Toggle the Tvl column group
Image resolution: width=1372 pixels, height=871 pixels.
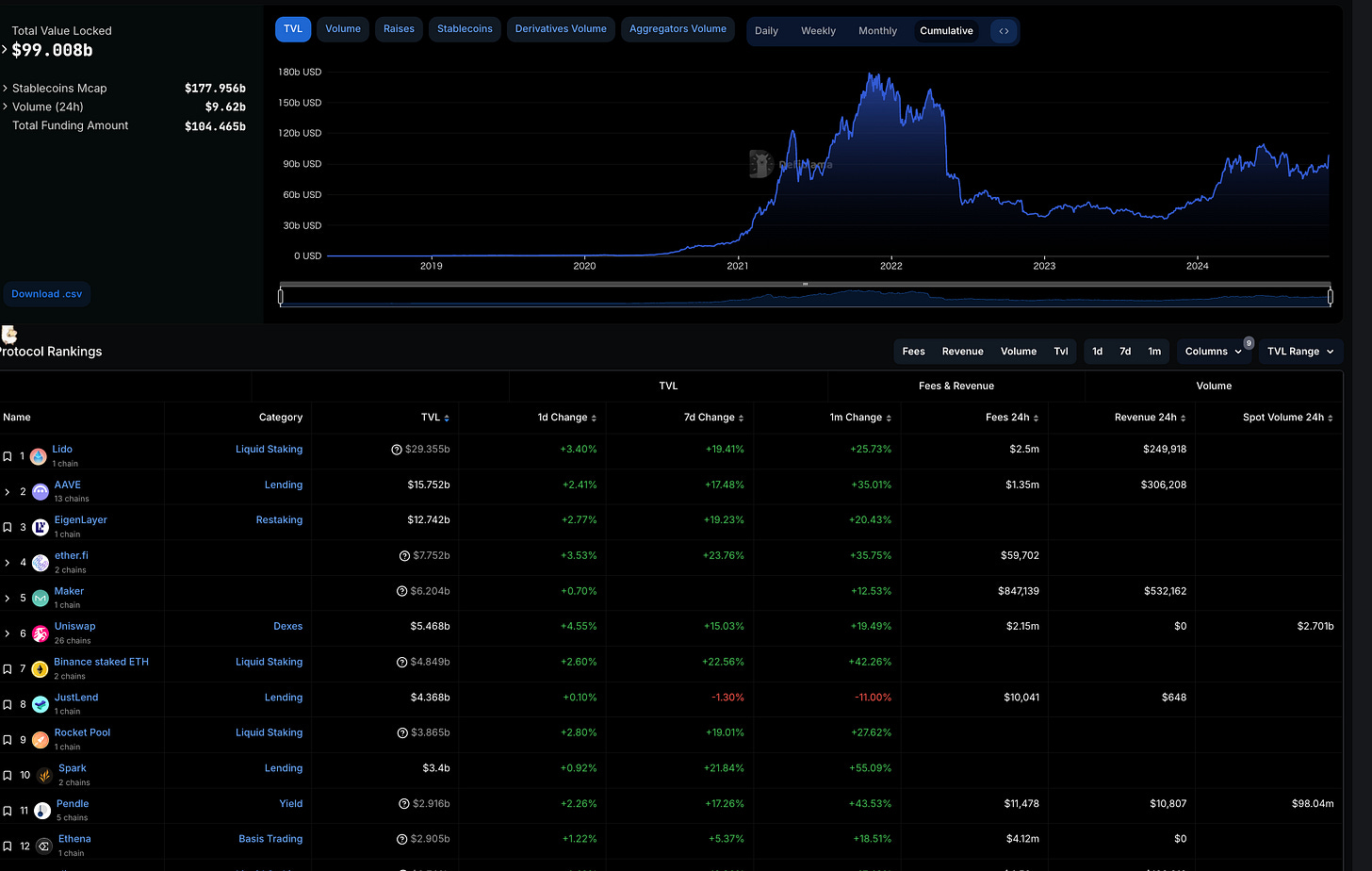click(x=1061, y=352)
